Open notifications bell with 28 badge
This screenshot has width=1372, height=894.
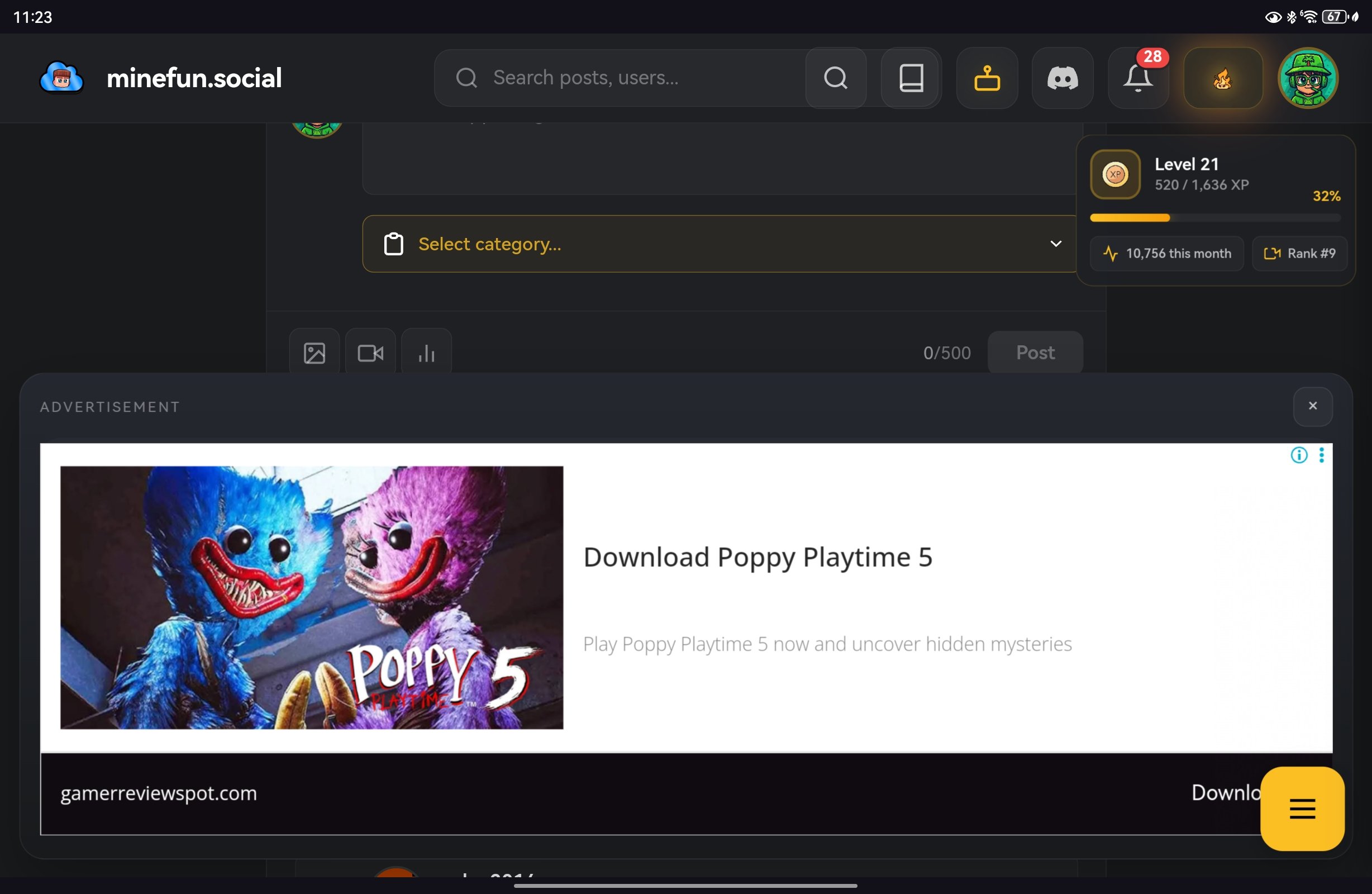click(1137, 78)
